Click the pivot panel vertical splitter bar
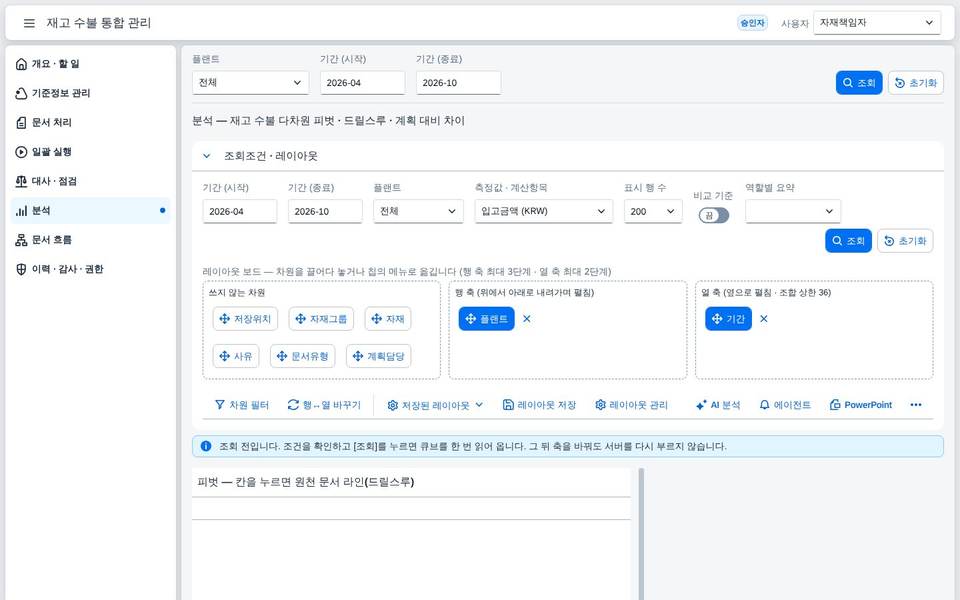The height and width of the screenshot is (600, 960). coord(641,534)
